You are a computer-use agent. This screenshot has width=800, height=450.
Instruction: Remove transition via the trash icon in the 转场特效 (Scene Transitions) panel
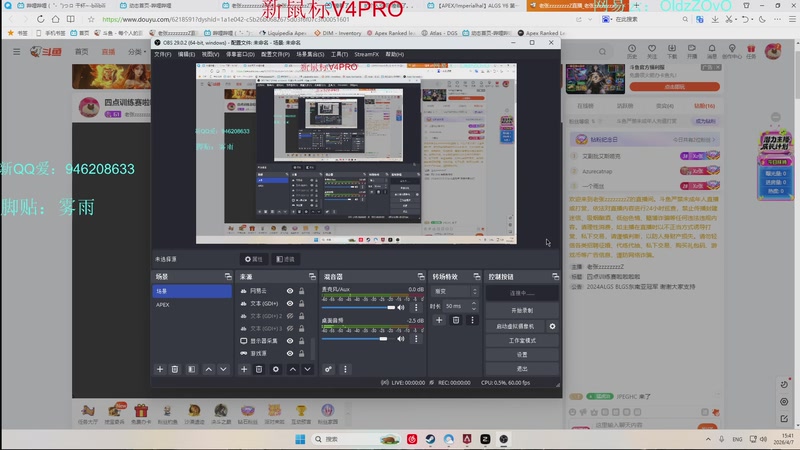coord(456,320)
